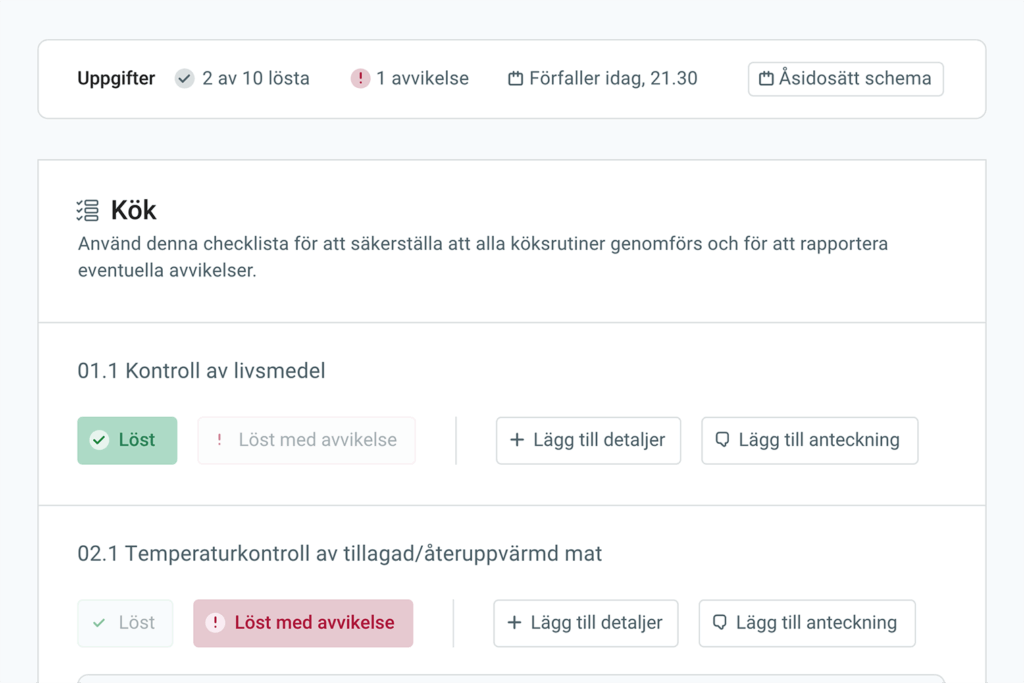Mark Kontroll av livsmedel as 'Löst med avvikelse'

[x=306, y=440]
